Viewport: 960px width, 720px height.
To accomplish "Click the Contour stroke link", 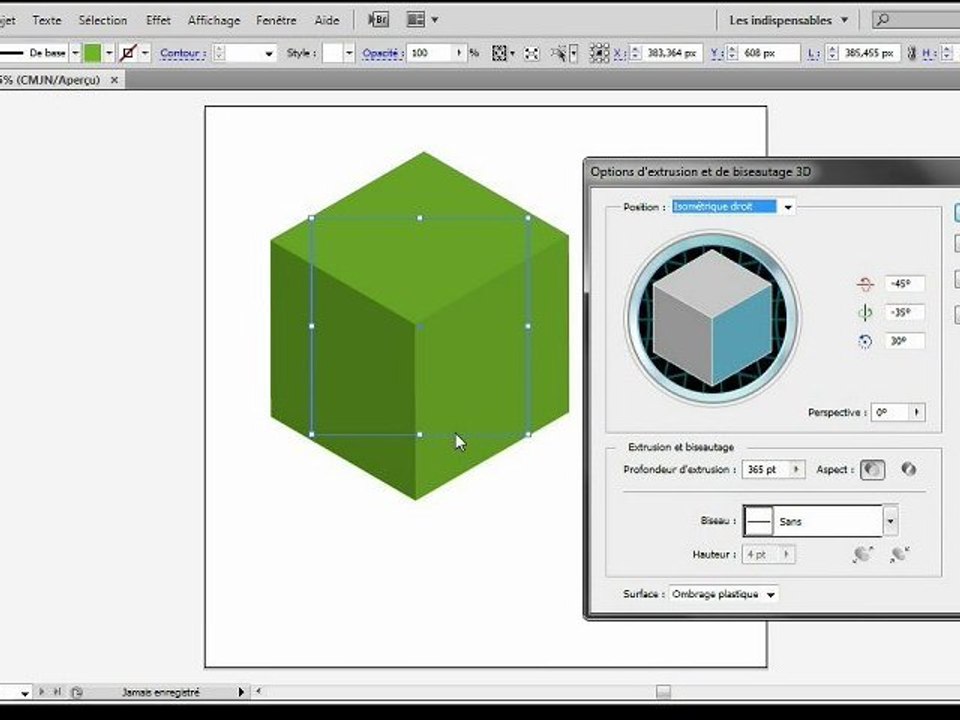I will coord(179,53).
